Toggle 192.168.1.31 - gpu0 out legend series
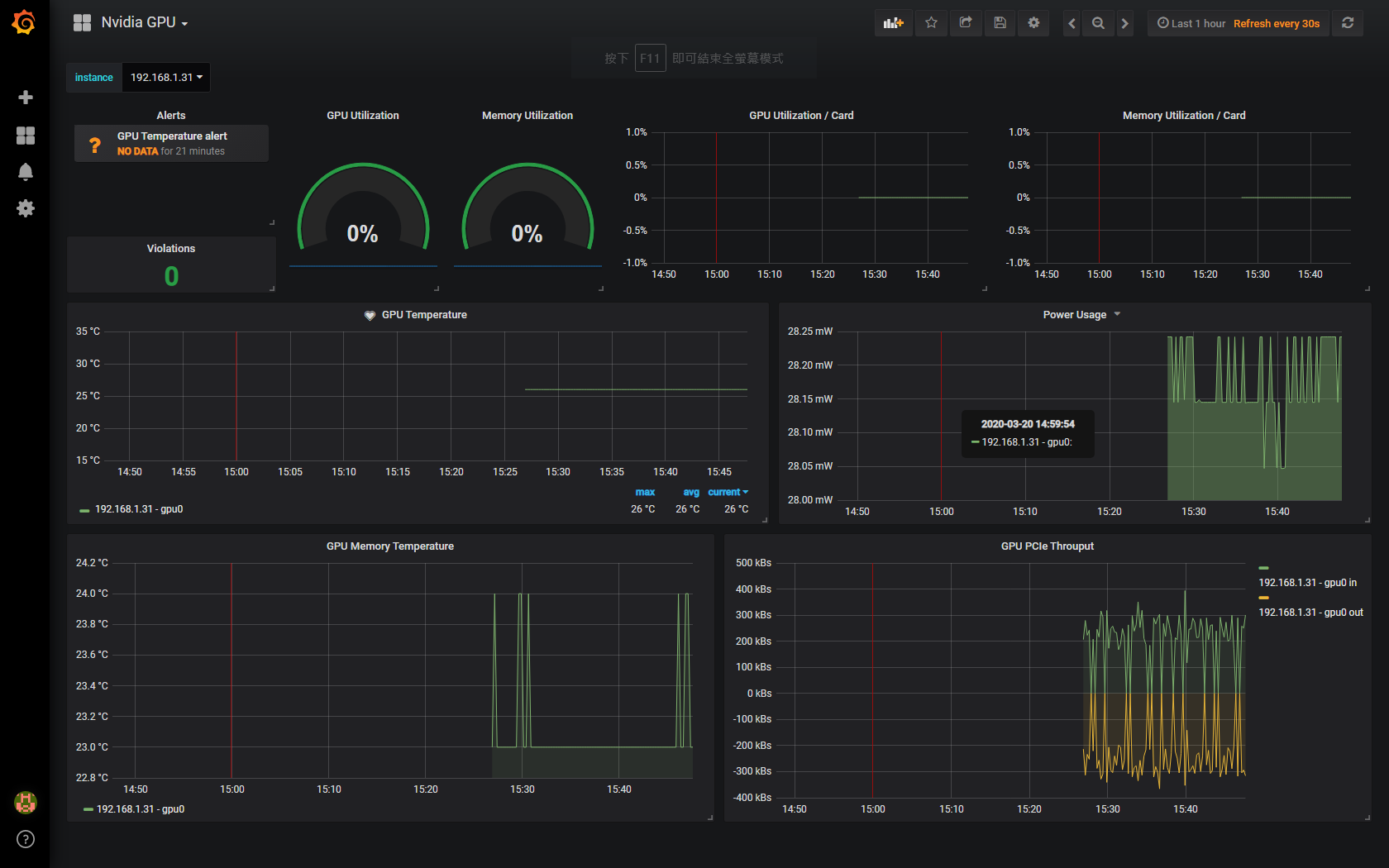This screenshot has width=1389, height=868. [1310, 613]
